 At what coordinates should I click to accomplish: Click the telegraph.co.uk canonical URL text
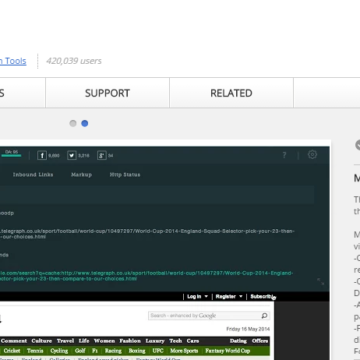(147, 234)
